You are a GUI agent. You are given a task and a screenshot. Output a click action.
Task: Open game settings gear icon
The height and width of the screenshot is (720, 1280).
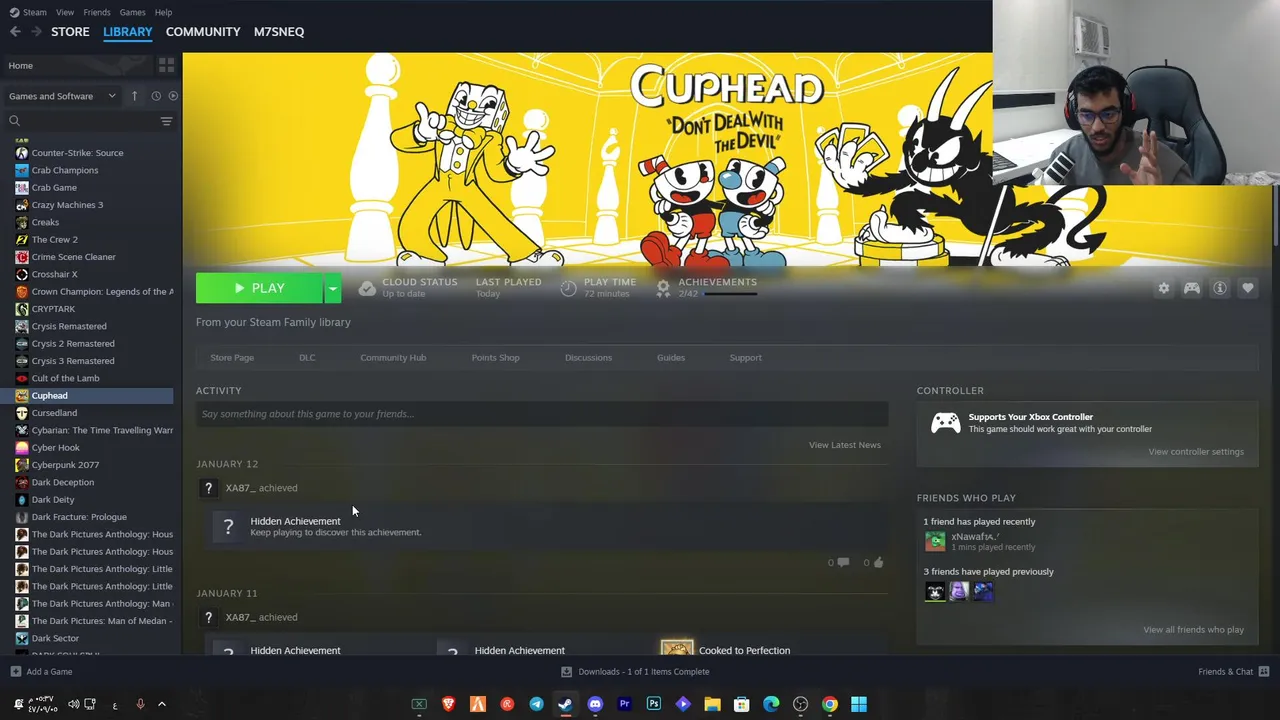coord(1163,288)
